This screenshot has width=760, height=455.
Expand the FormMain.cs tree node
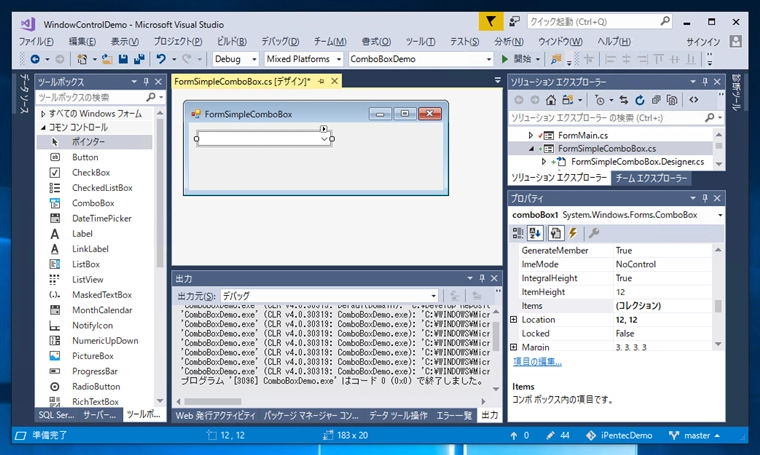pos(530,135)
